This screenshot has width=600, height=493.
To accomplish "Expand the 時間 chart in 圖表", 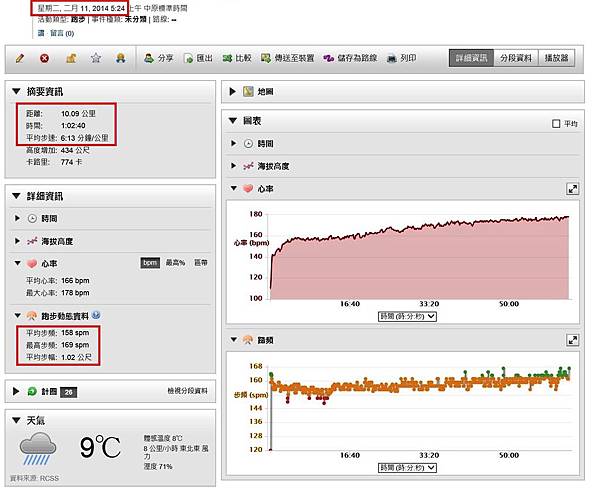I will click(x=233, y=143).
